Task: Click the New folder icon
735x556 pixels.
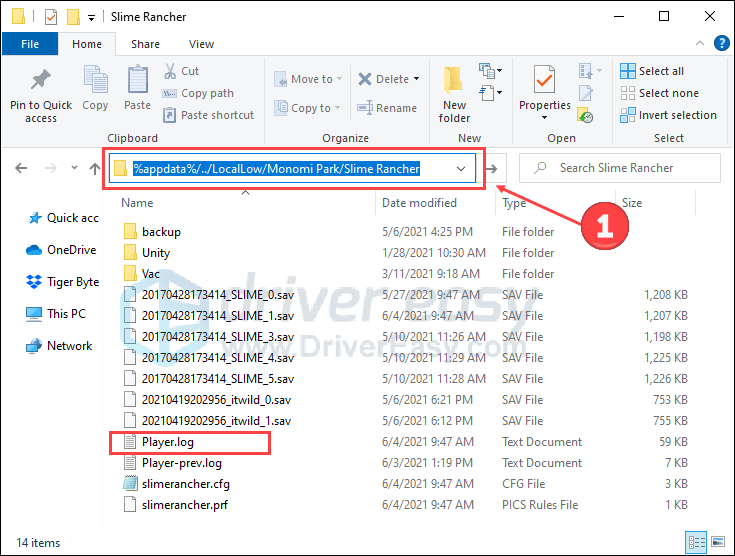Action: coord(453,79)
